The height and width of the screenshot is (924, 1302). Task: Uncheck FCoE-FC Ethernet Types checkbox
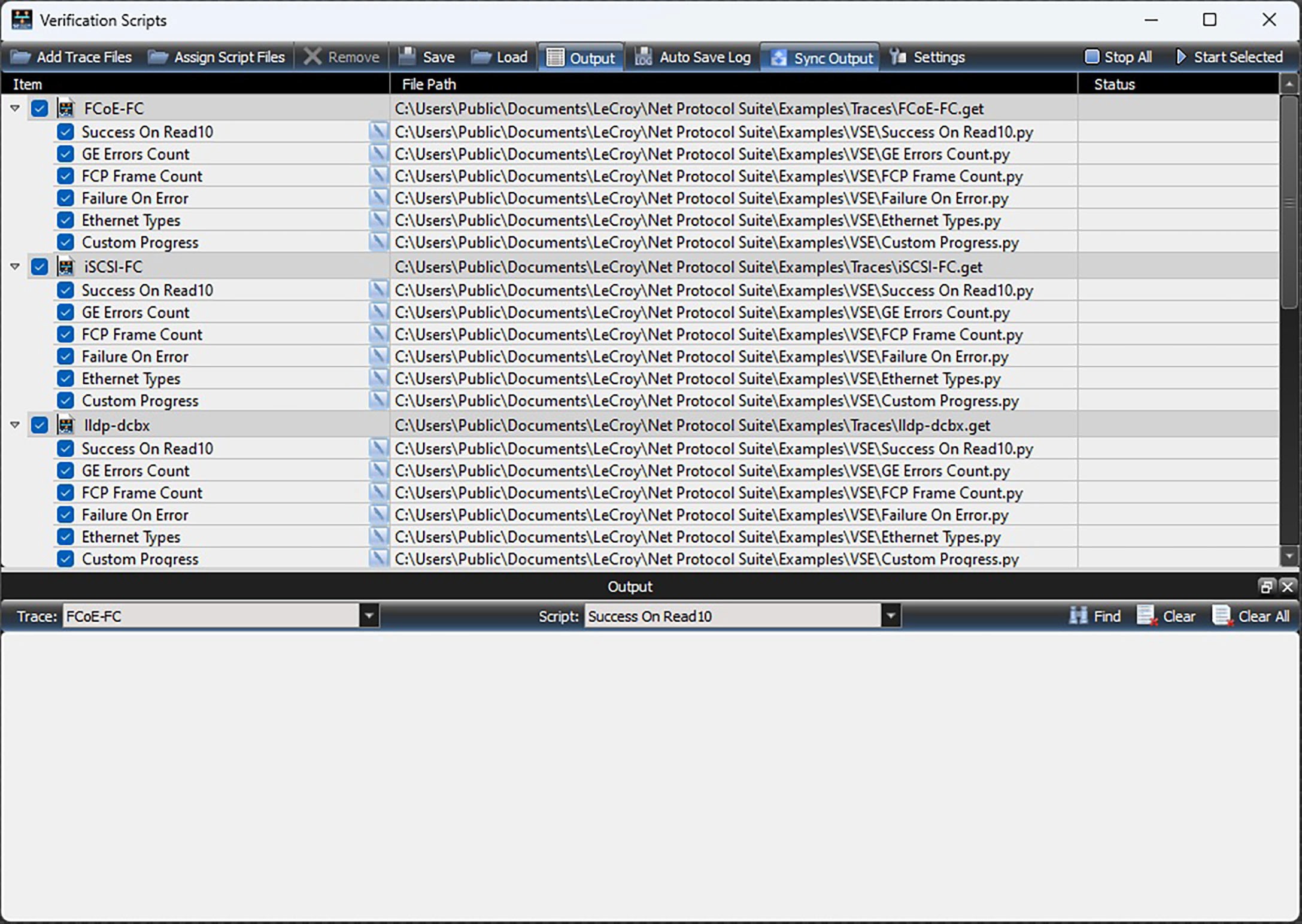pos(65,220)
